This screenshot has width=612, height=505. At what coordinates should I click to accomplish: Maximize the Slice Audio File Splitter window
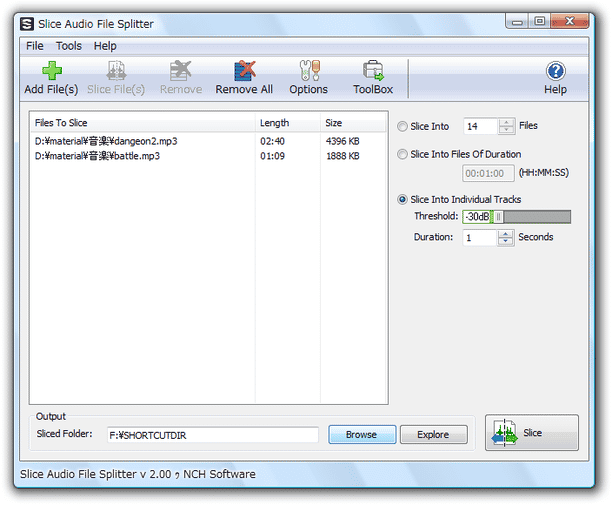tap(539, 21)
